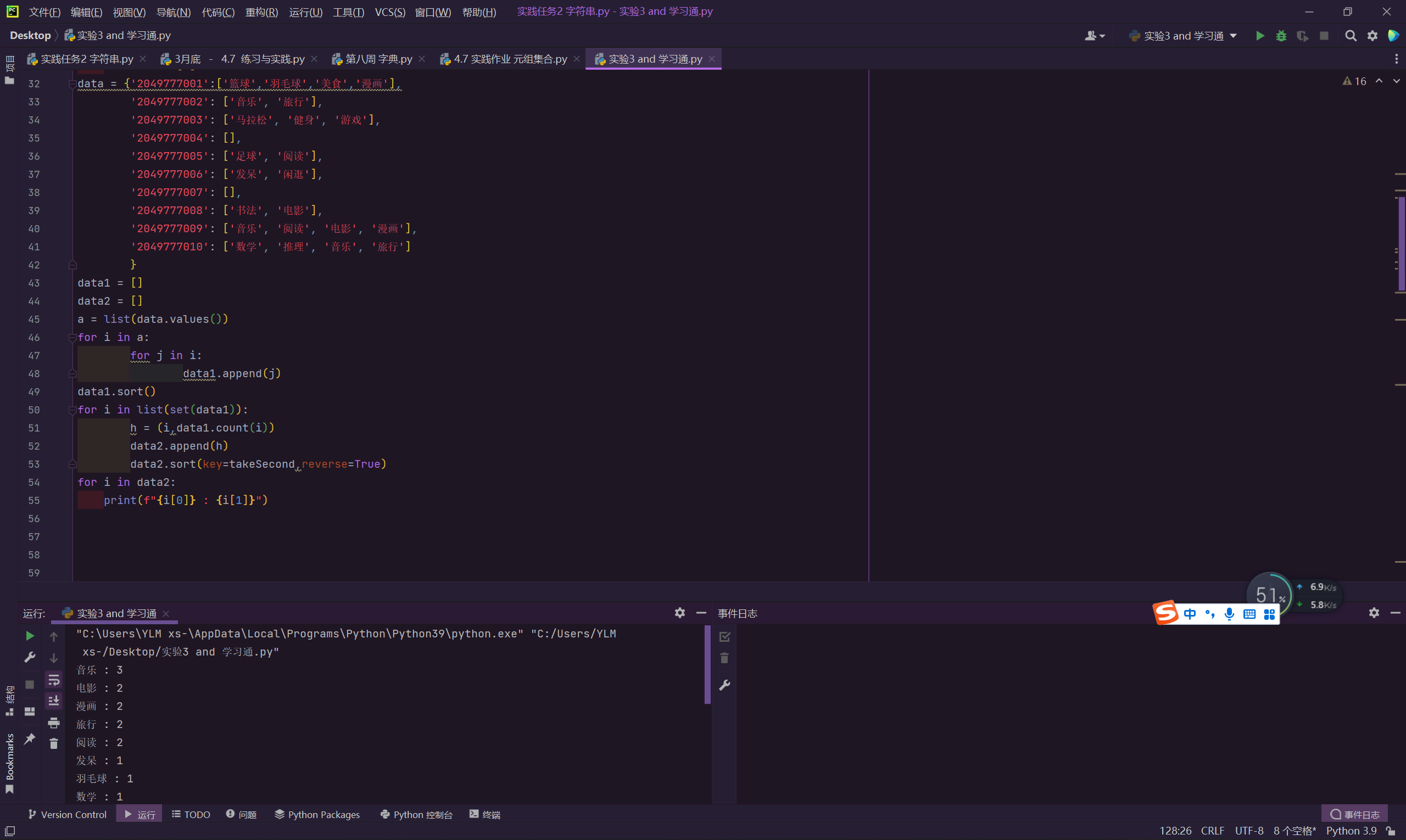
Task: Select Python 3.9 interpreter in status bar
Action: pyautogui.click(x=1351, y=830)
